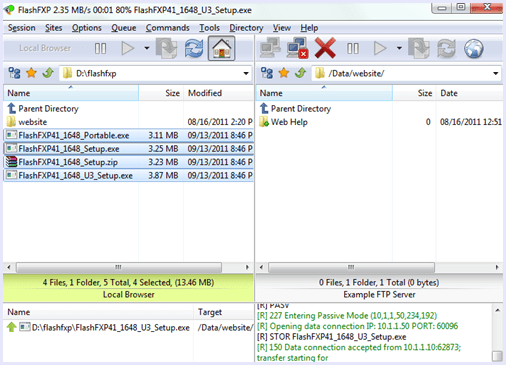
Task: Click the remote transfer queue icon
Action: point(419,48)
